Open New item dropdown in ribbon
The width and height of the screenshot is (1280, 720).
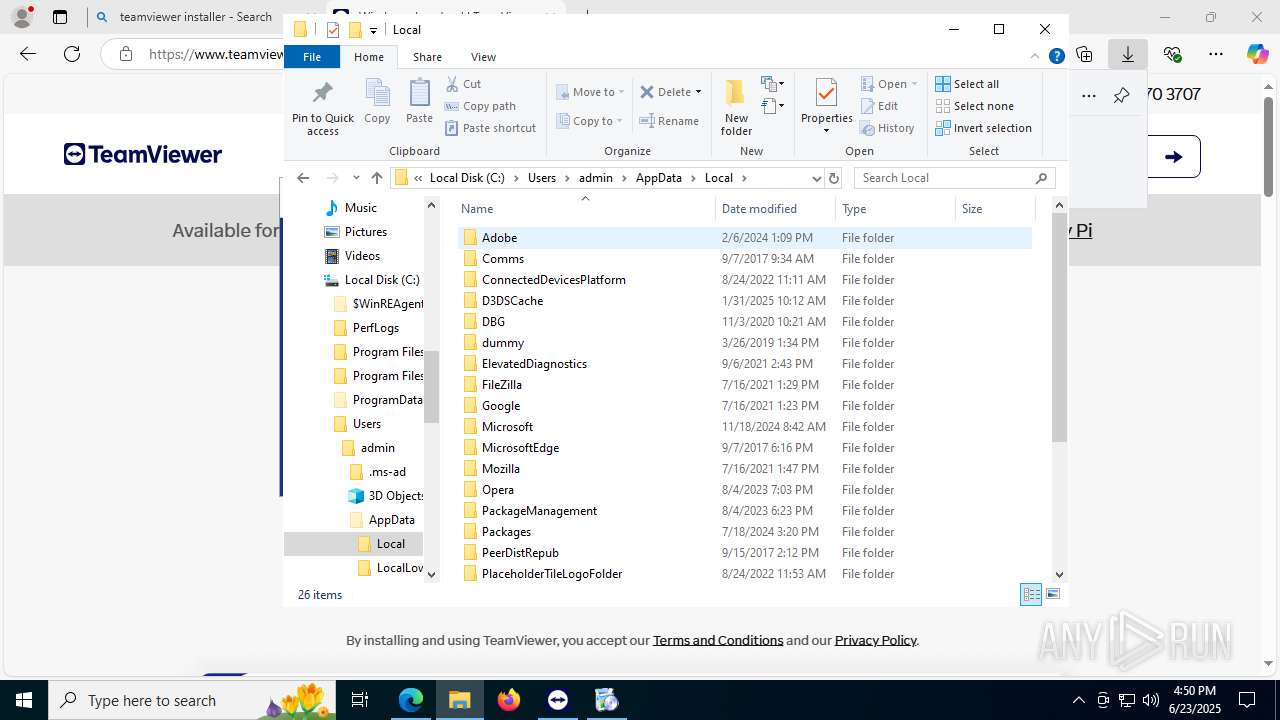click(x=773, y=84)
